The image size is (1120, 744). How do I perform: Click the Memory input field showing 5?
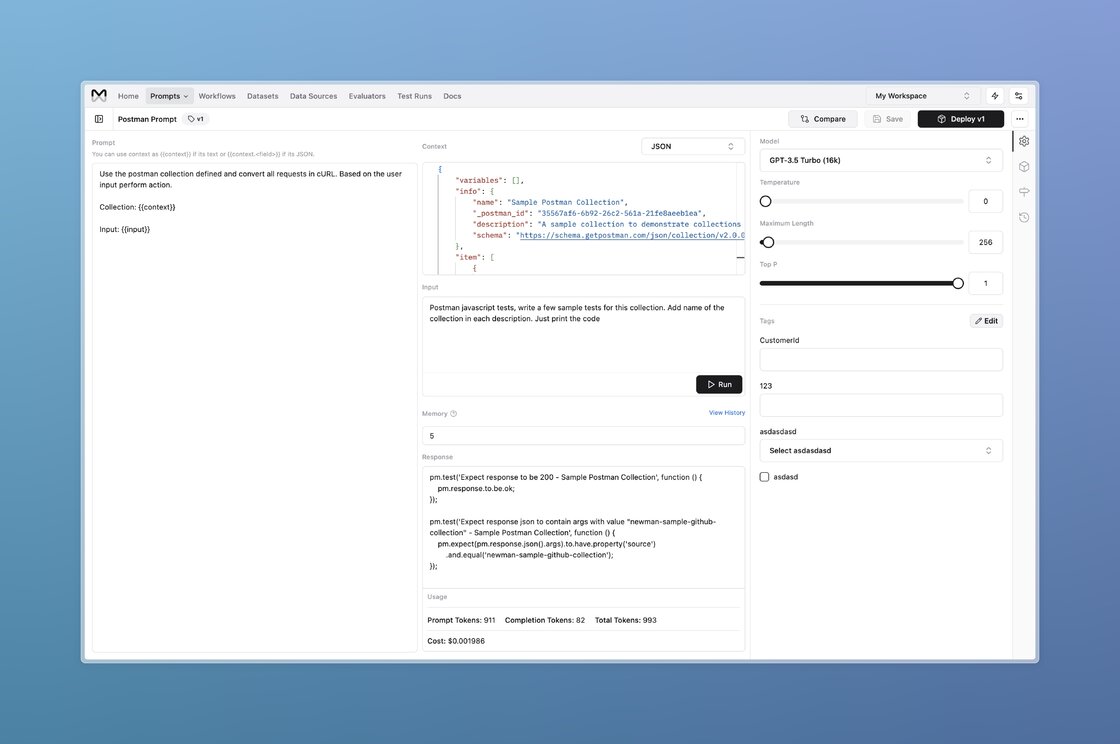click(584, 436)
